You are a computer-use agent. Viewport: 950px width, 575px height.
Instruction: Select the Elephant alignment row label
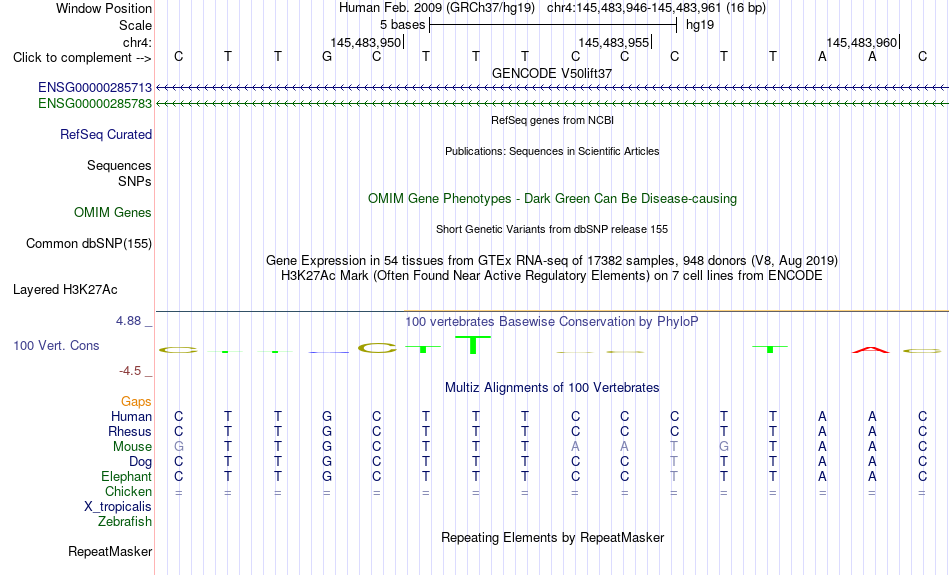click(x=127, y=476)
